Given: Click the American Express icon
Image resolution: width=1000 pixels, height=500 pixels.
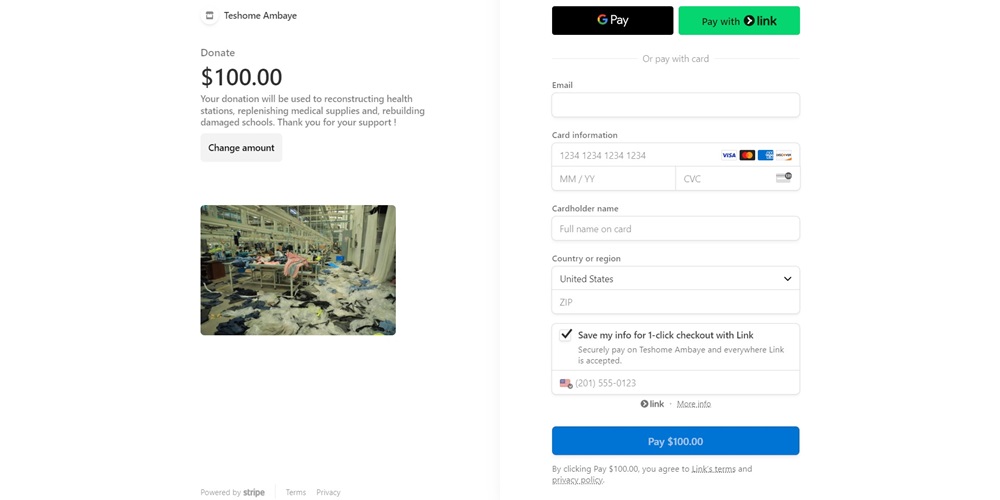Looking at the screenshot, I should [765, 155].
